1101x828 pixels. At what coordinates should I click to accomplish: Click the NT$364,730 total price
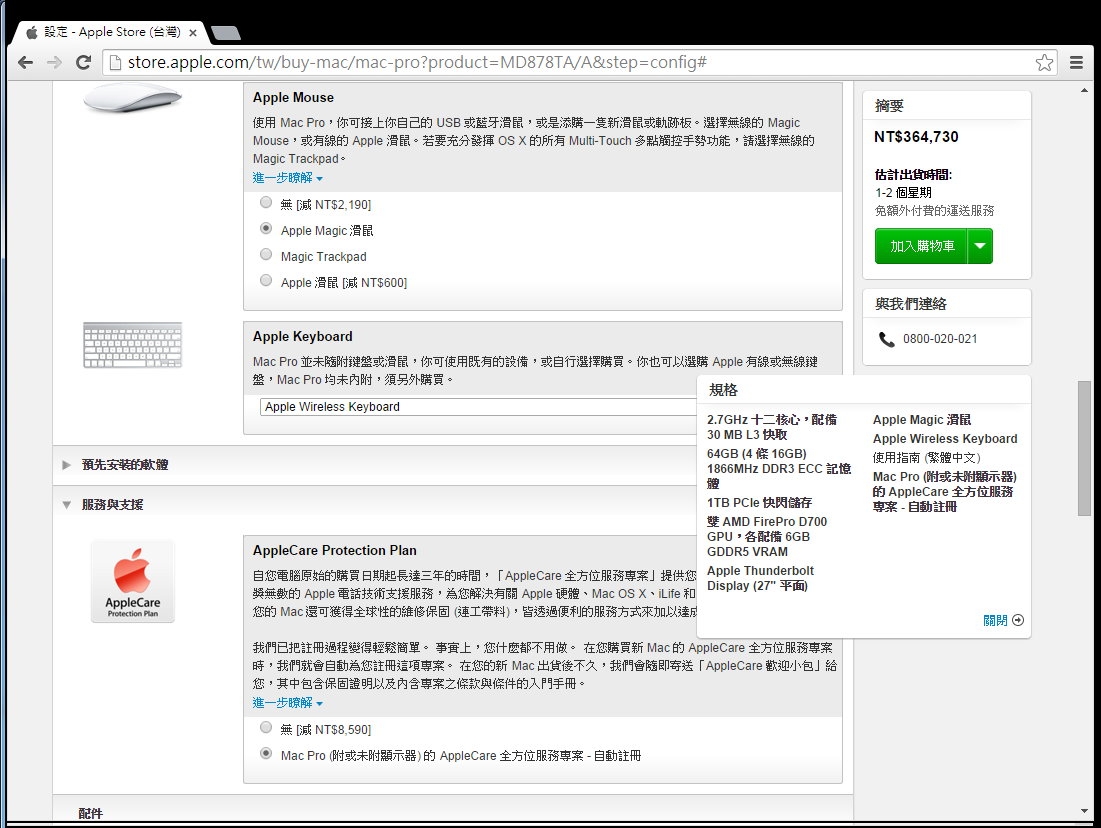click(916, 137)
